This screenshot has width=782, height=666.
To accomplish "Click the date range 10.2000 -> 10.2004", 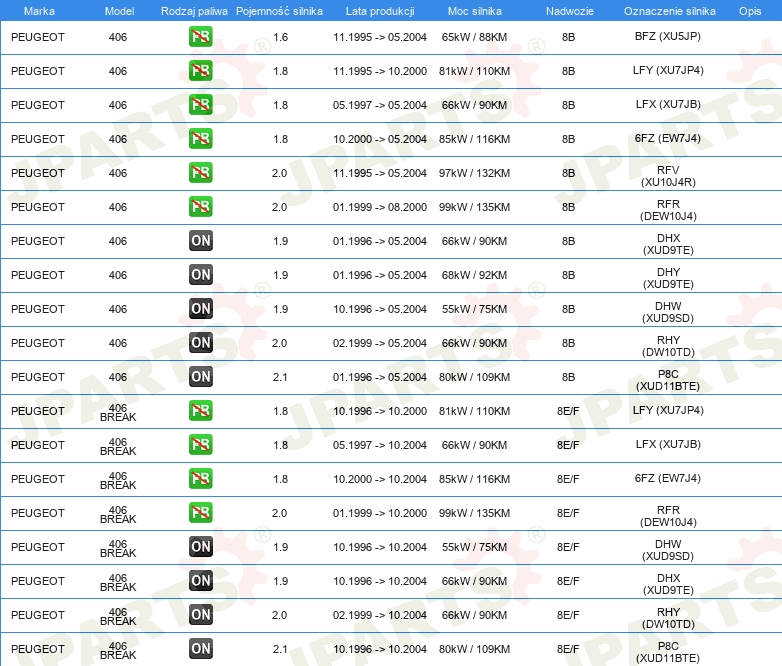I will click(x=380, y=479).
